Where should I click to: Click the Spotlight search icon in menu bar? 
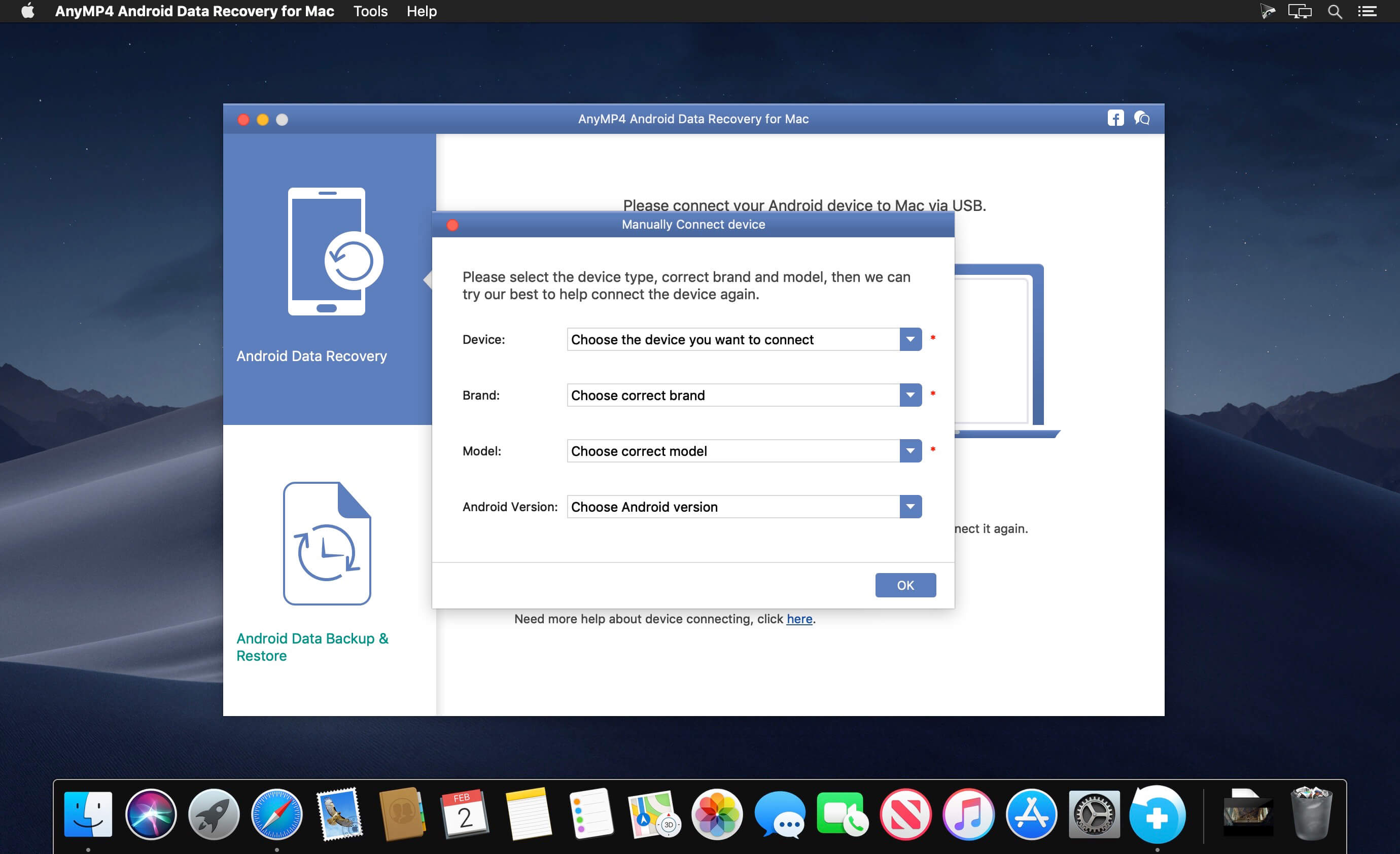coord(1335,11)
